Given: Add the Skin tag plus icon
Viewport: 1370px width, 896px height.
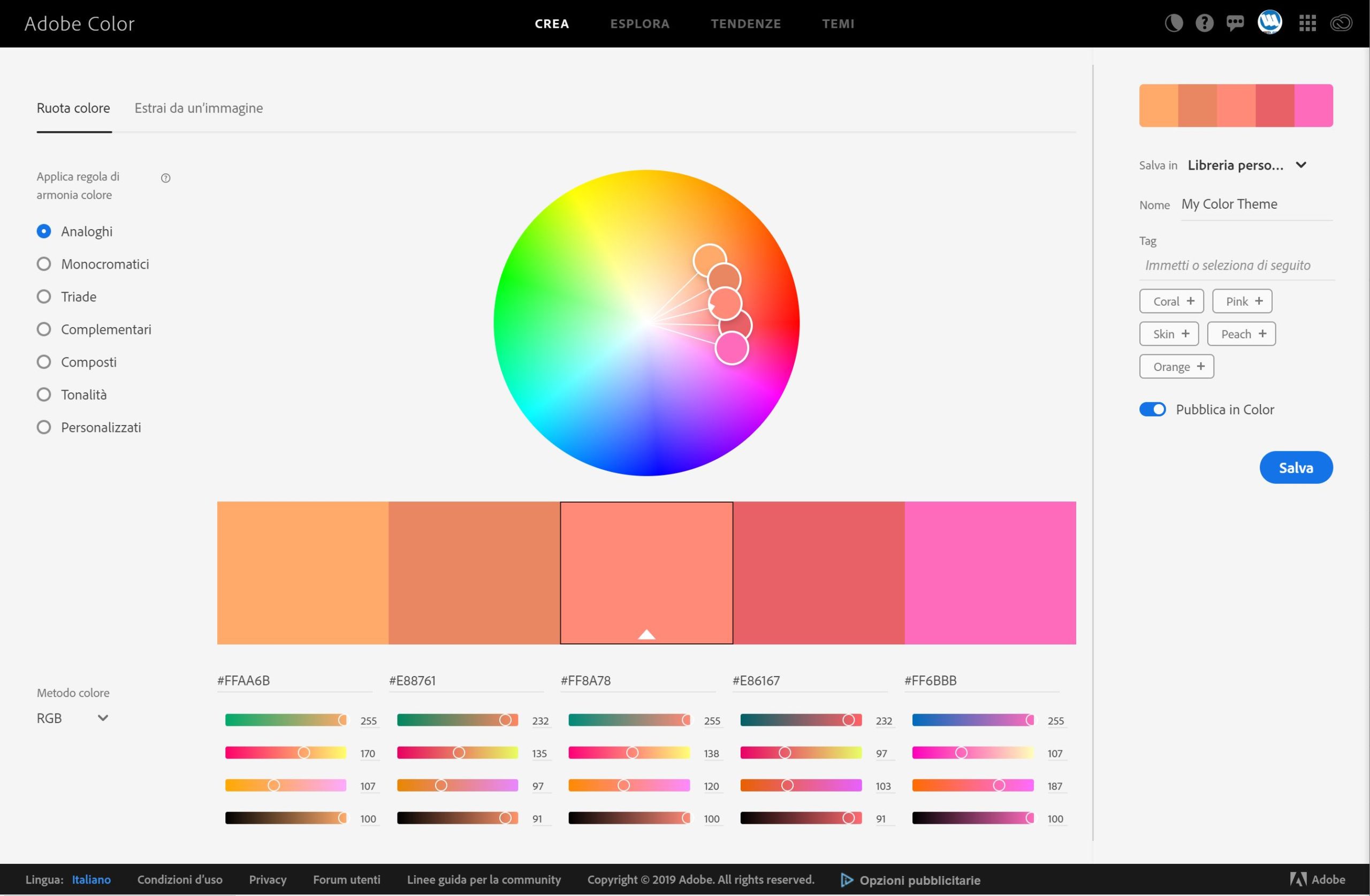Looking at the screenshot, I should pos(1185,333).
